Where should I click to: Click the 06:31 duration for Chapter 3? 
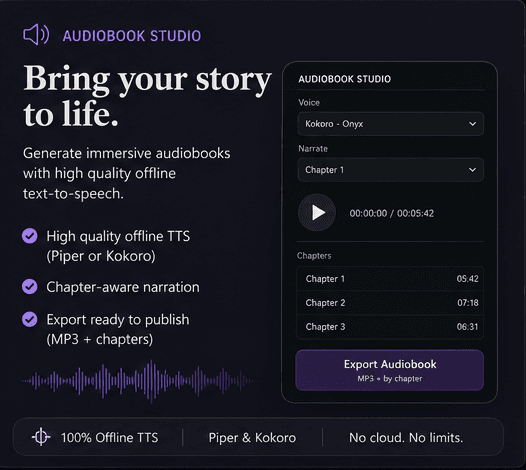pyautogui.click(x=467, y=327)
